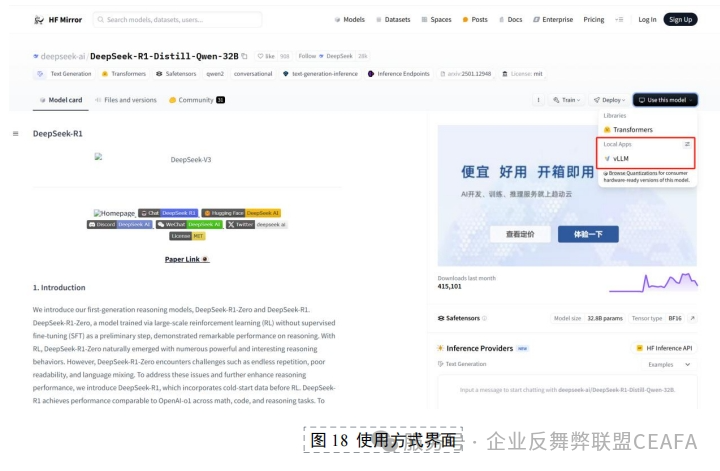Image resolution: width=720 pixels, height=471 pixels.
Task: Open the Paper Link
Action: (x=187, y=259)
